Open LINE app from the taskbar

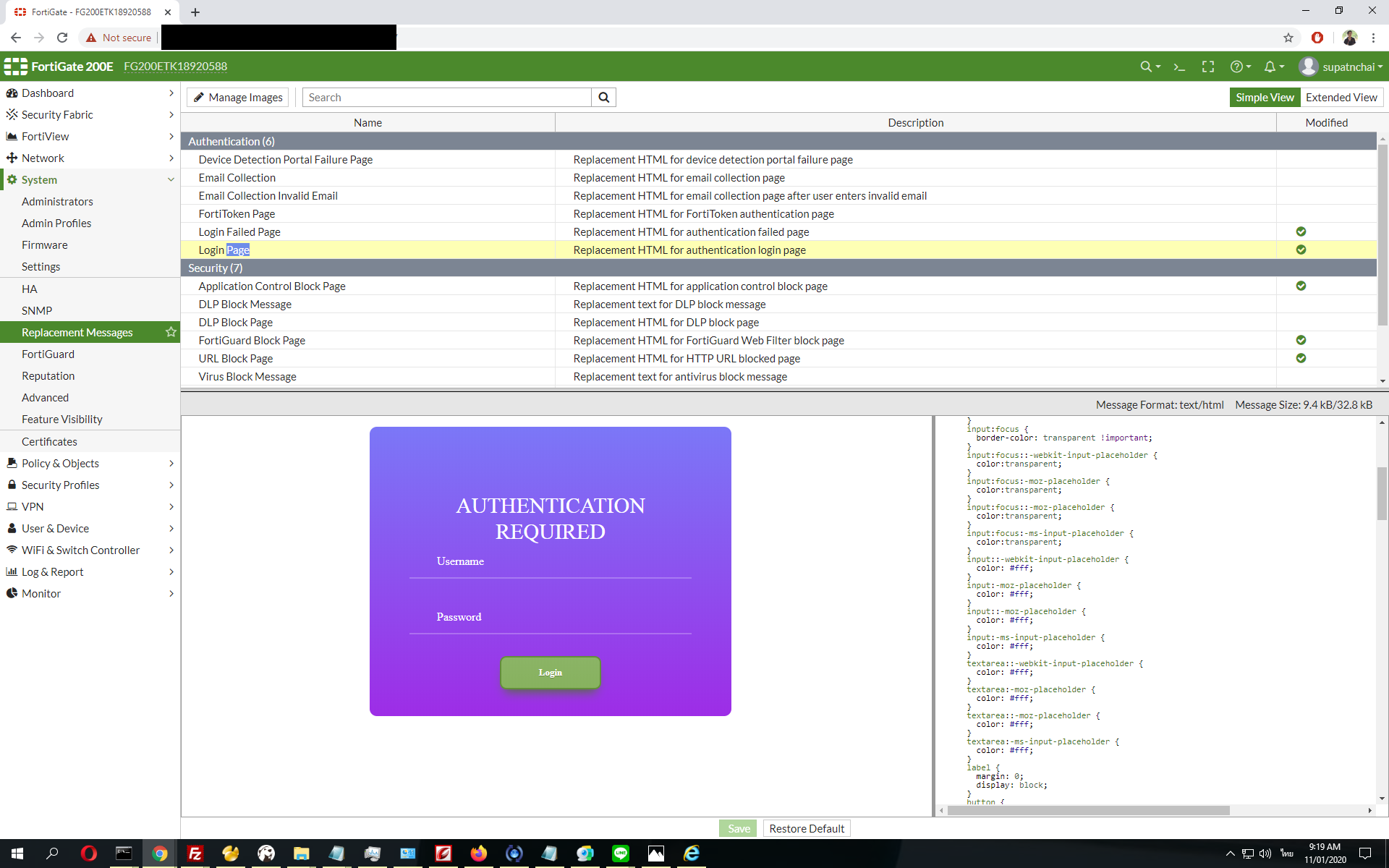coord(620,854)
